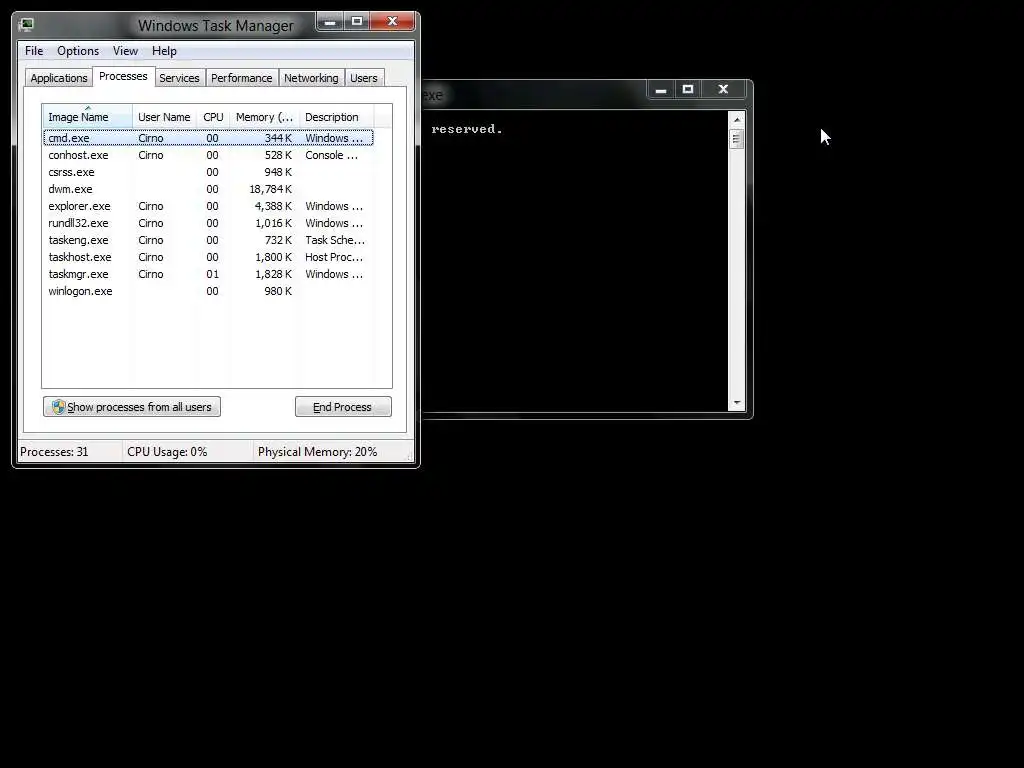
Task: Click the command prompt scrollbar thumb
Action: [737, 139]
